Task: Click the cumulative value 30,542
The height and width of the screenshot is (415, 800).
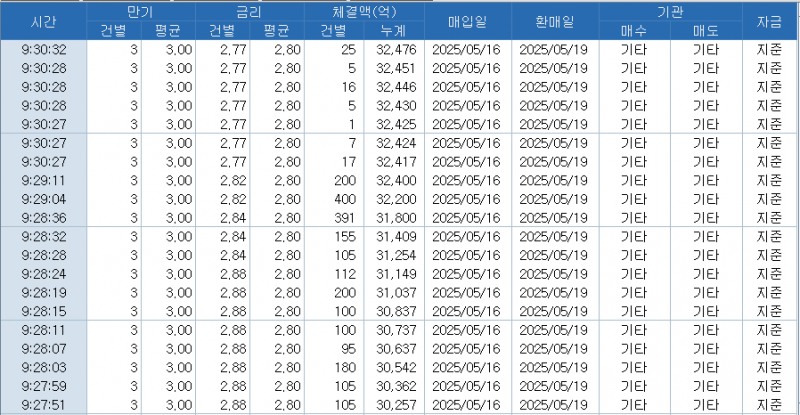Action: 396,368
